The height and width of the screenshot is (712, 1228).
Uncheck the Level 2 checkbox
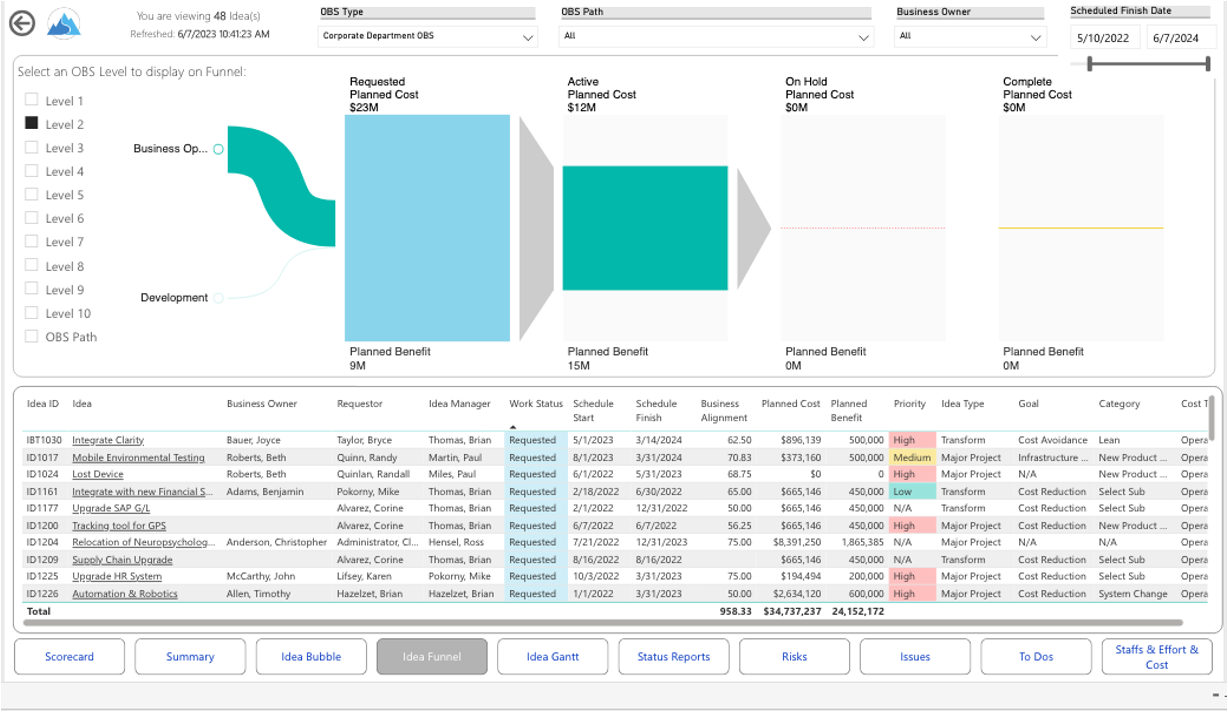(x=32, y=124)
